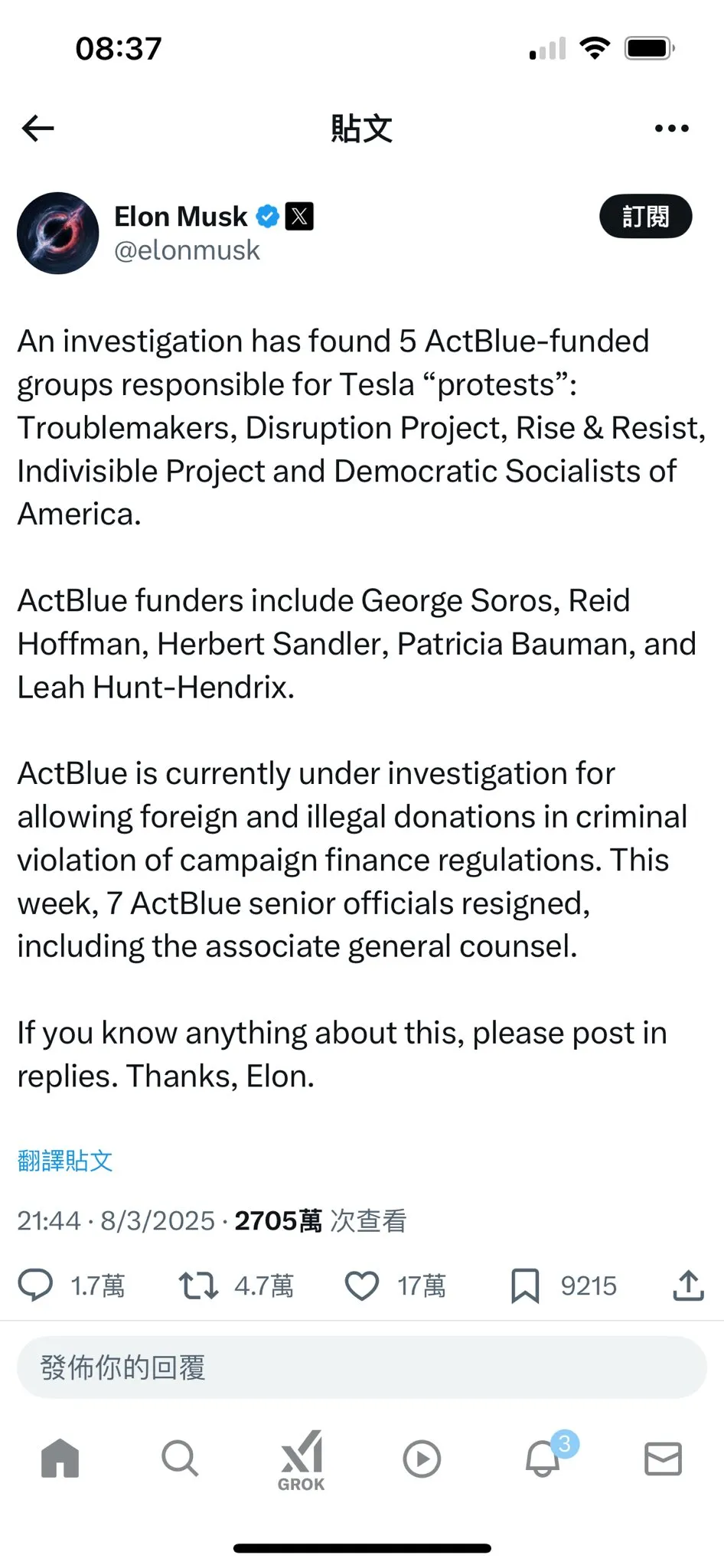Open the Search tab magnifier
Screen dimensions: 724x1568
[x=181, y=1459]
